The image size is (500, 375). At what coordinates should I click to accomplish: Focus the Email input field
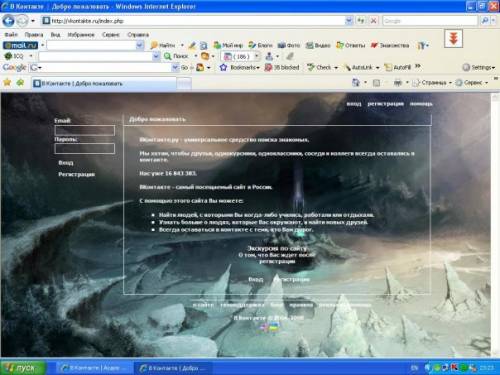coord(85,130)
